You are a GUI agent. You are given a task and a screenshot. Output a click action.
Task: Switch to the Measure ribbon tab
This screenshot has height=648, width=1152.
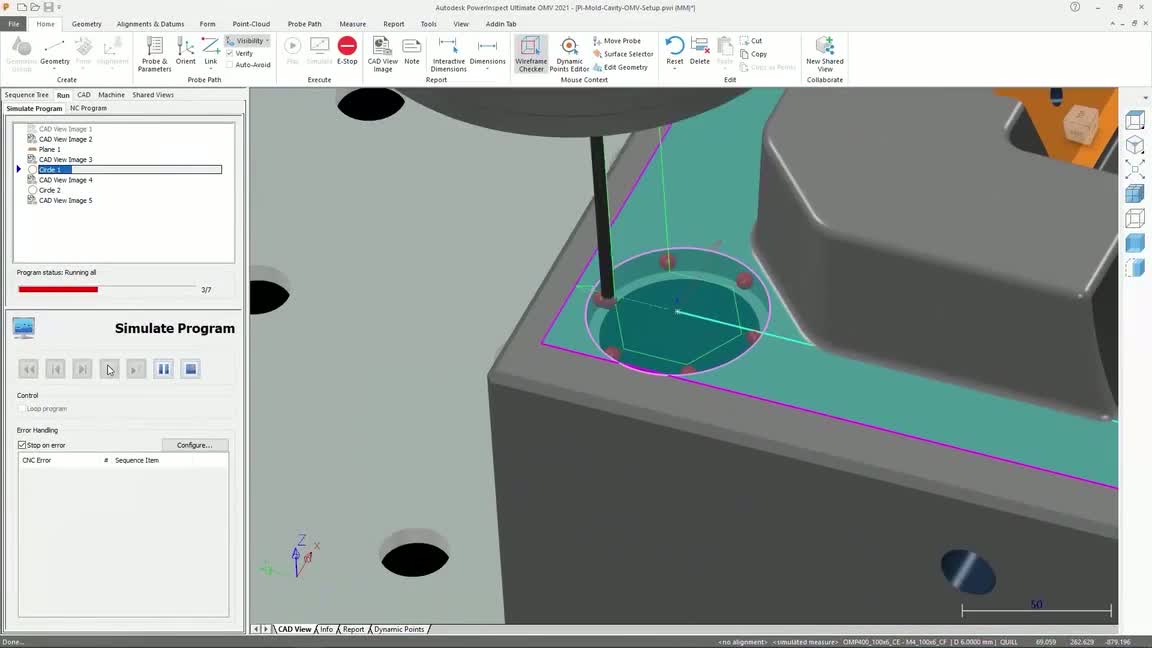tap(353, 24)
